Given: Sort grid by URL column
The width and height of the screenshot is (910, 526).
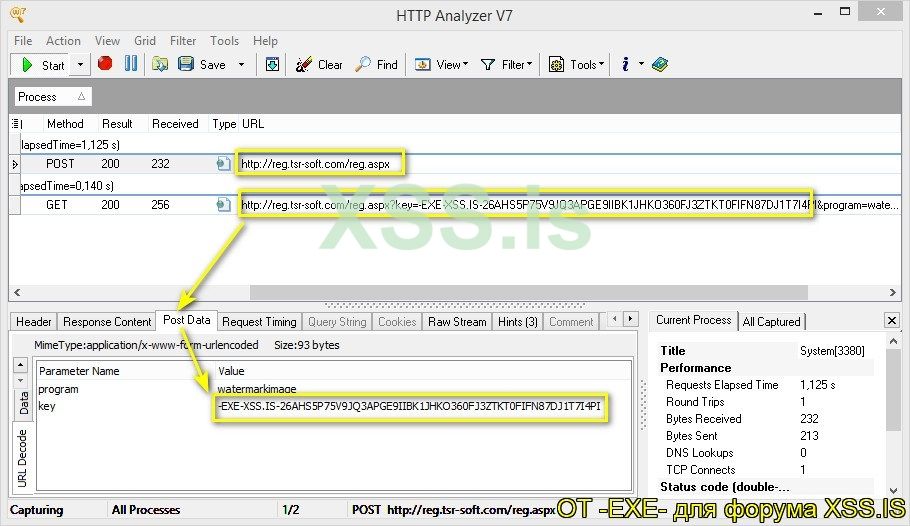Looking at the screenshot, I should coord(253,124).
